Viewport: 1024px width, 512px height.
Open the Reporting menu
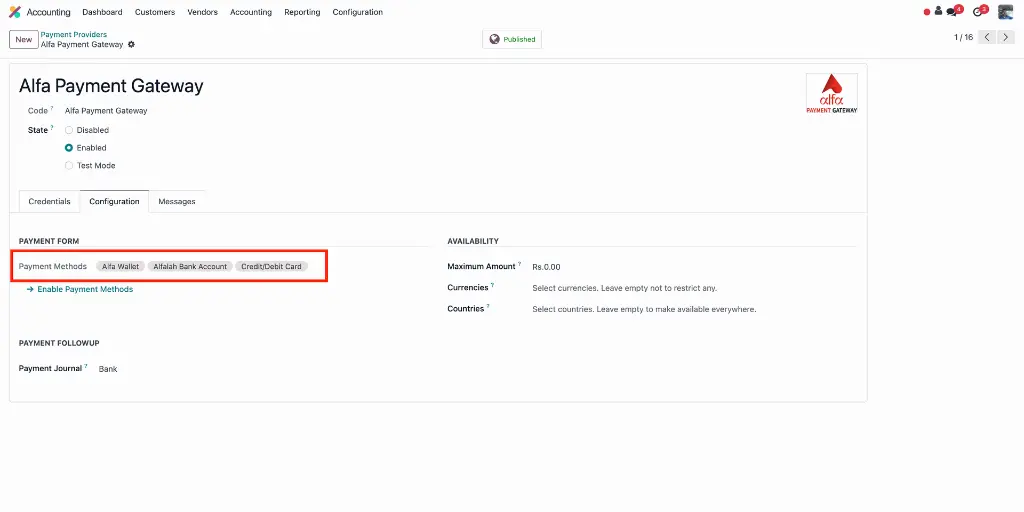(302, 12)
